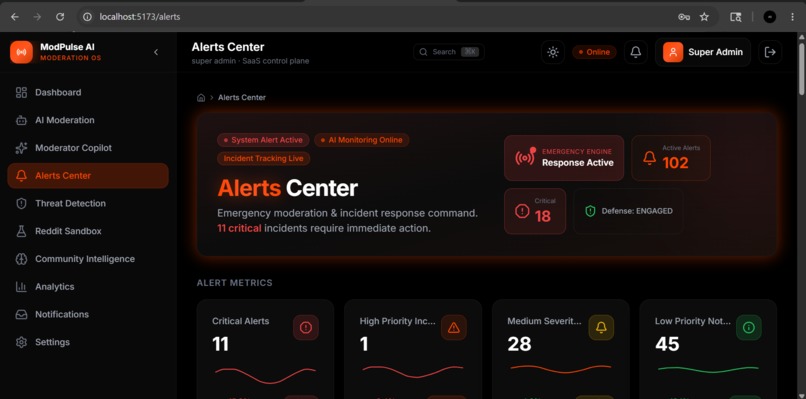The image size is (806, 399).
Task: Click the '11 critical' highlighted text
Action: (239, 228)
